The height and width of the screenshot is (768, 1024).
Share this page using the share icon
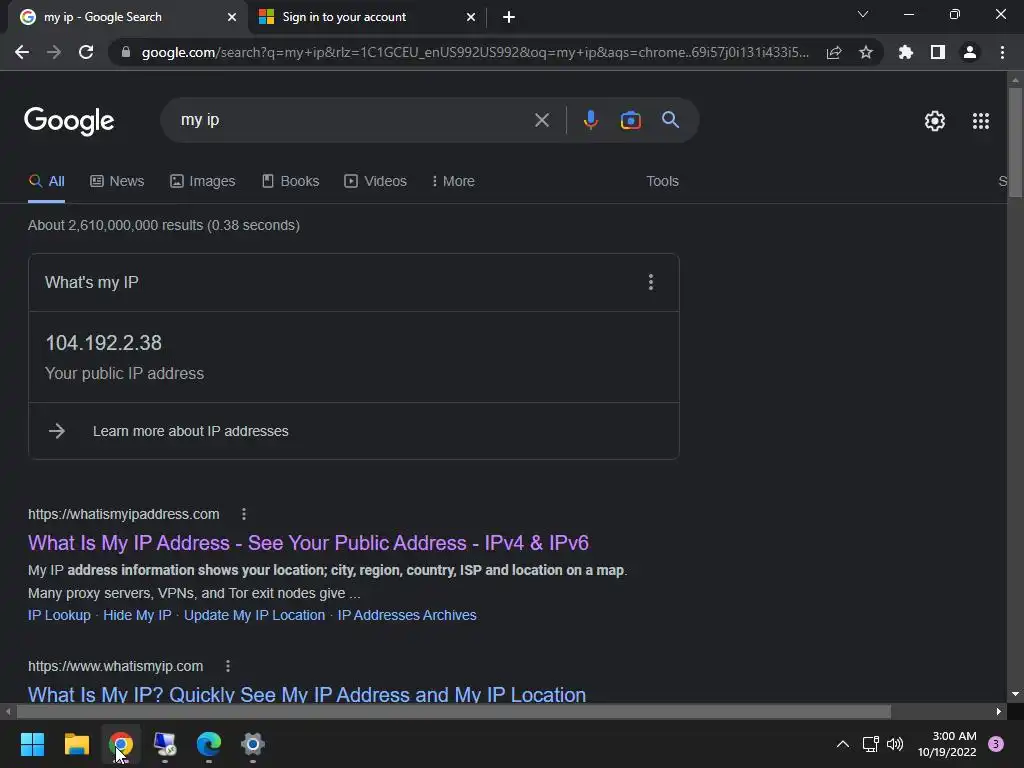pos(834,52)
